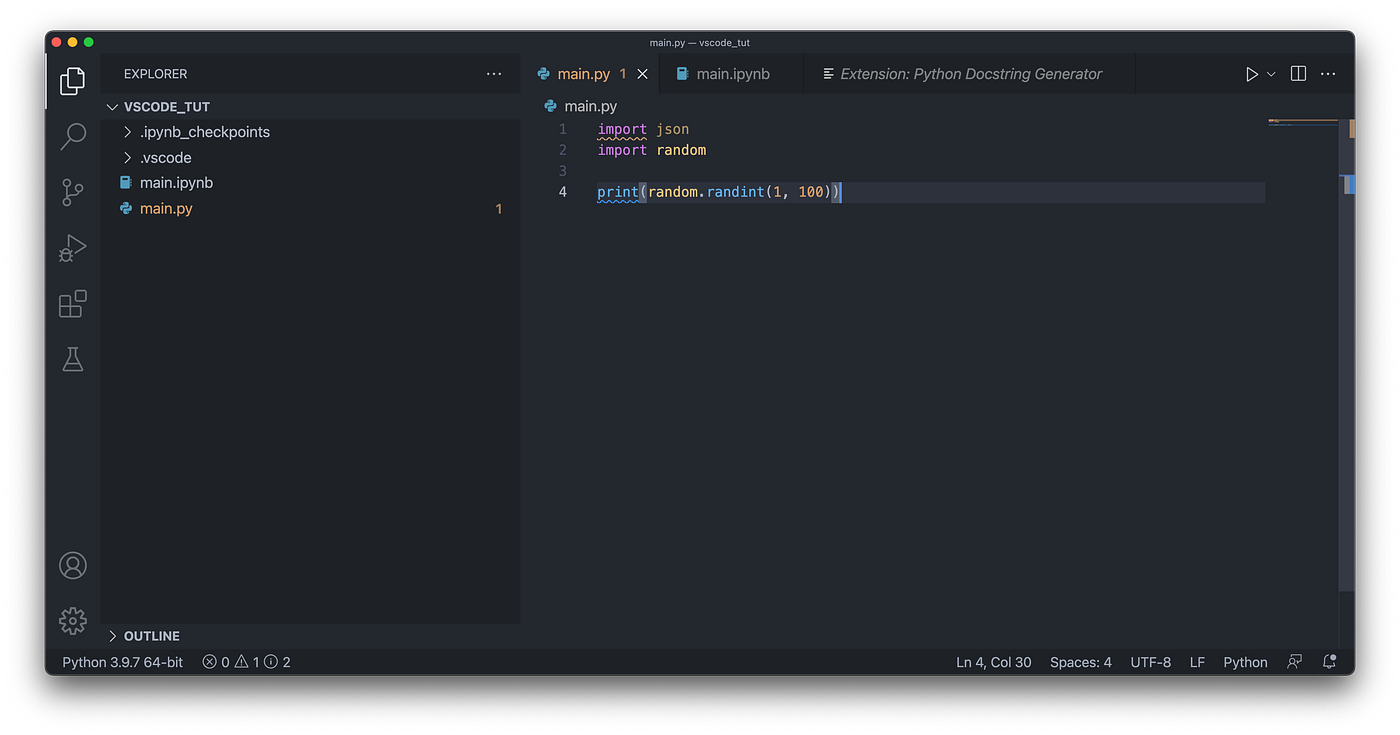This screenshot has width=1400, height=735.
Task: Open the Extensions view
Action: [72, 304]
